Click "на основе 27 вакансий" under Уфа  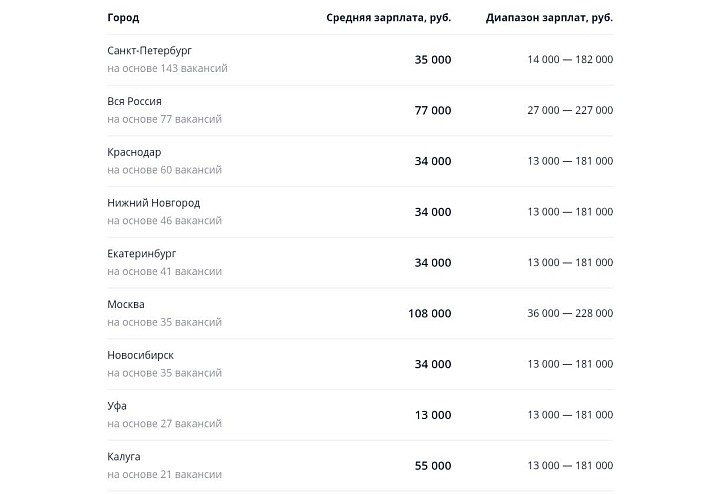tap(164, 423)
